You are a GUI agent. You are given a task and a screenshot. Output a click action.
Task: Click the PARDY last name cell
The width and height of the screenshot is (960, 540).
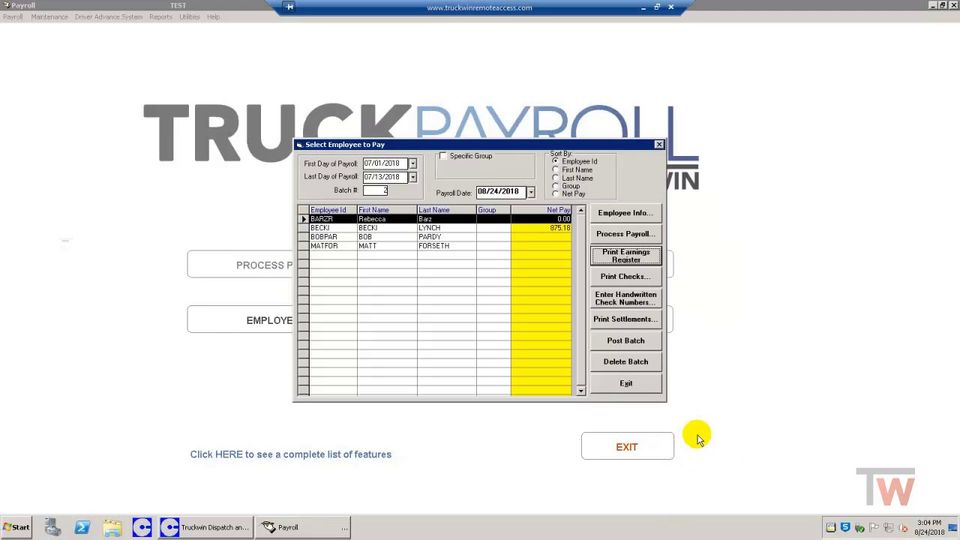[447, 236]
